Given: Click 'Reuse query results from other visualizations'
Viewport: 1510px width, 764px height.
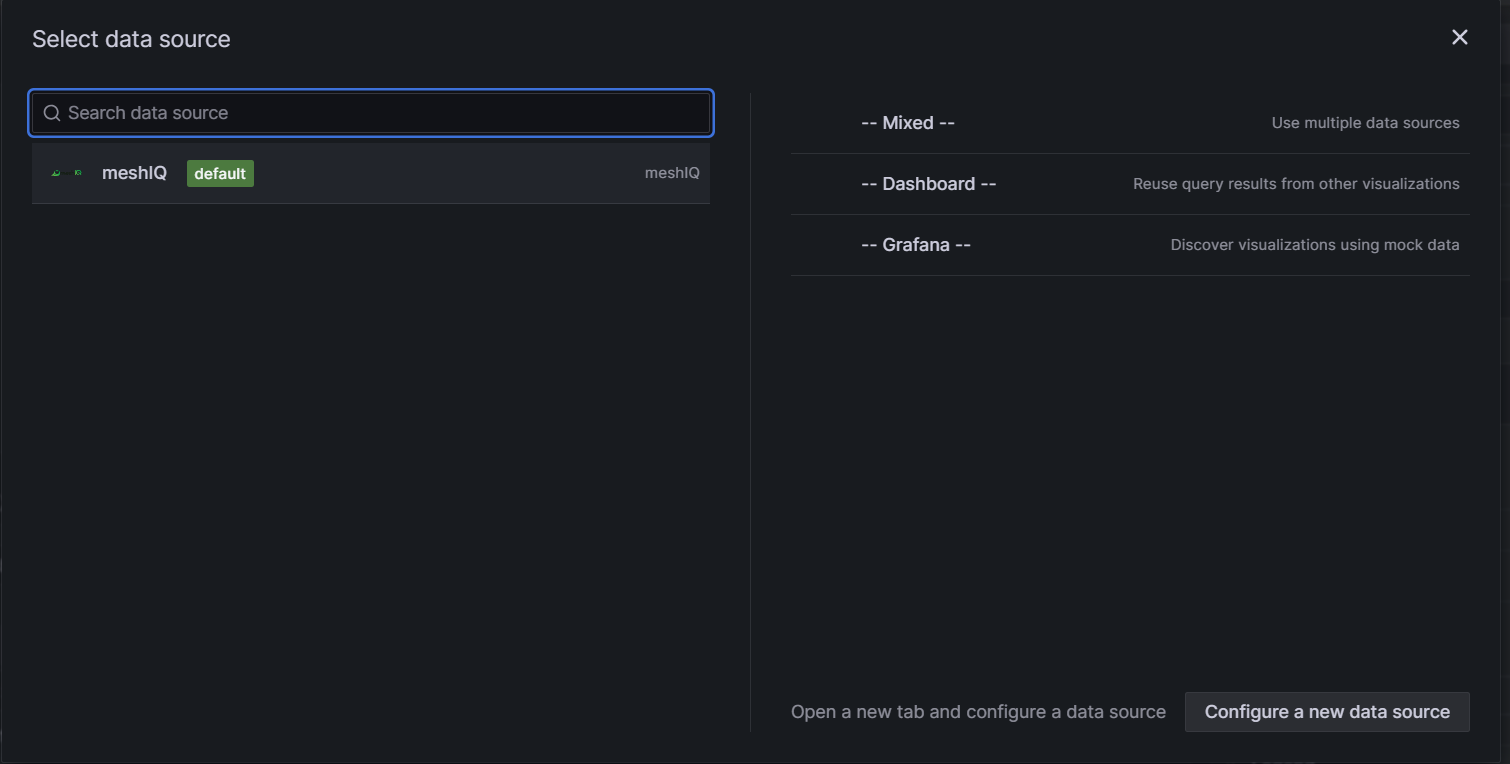Looking at the screenshot, I should pos(1296,184).
